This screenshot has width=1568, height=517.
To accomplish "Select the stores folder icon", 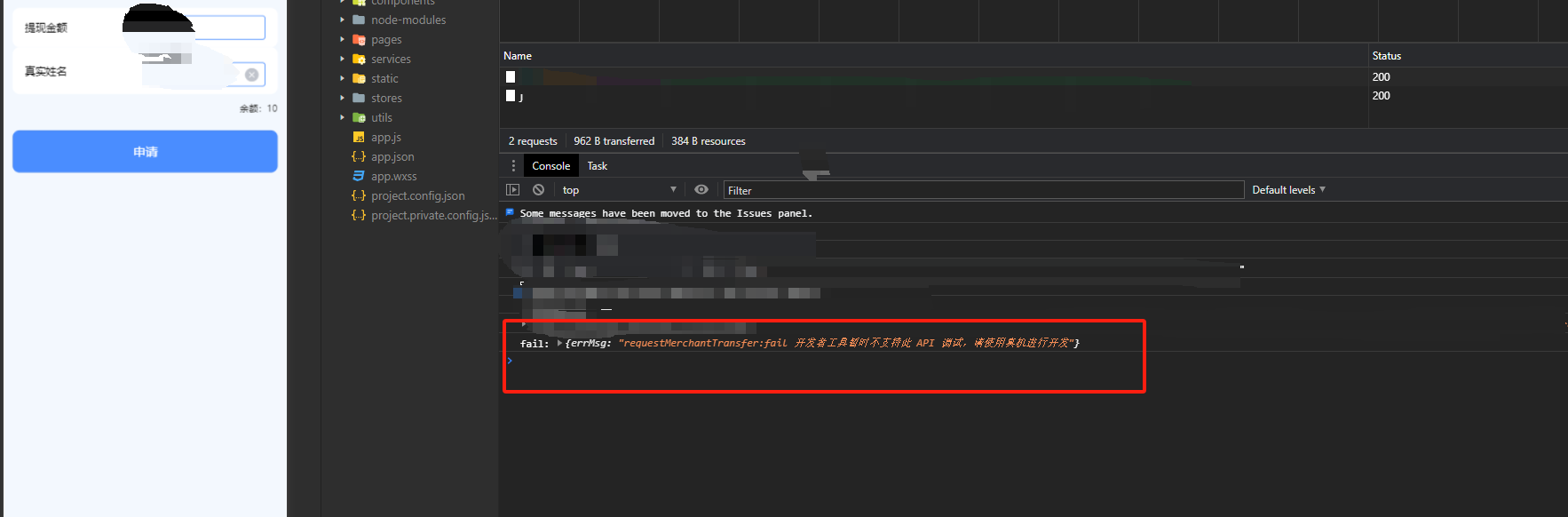I will (x=359, y=98).
